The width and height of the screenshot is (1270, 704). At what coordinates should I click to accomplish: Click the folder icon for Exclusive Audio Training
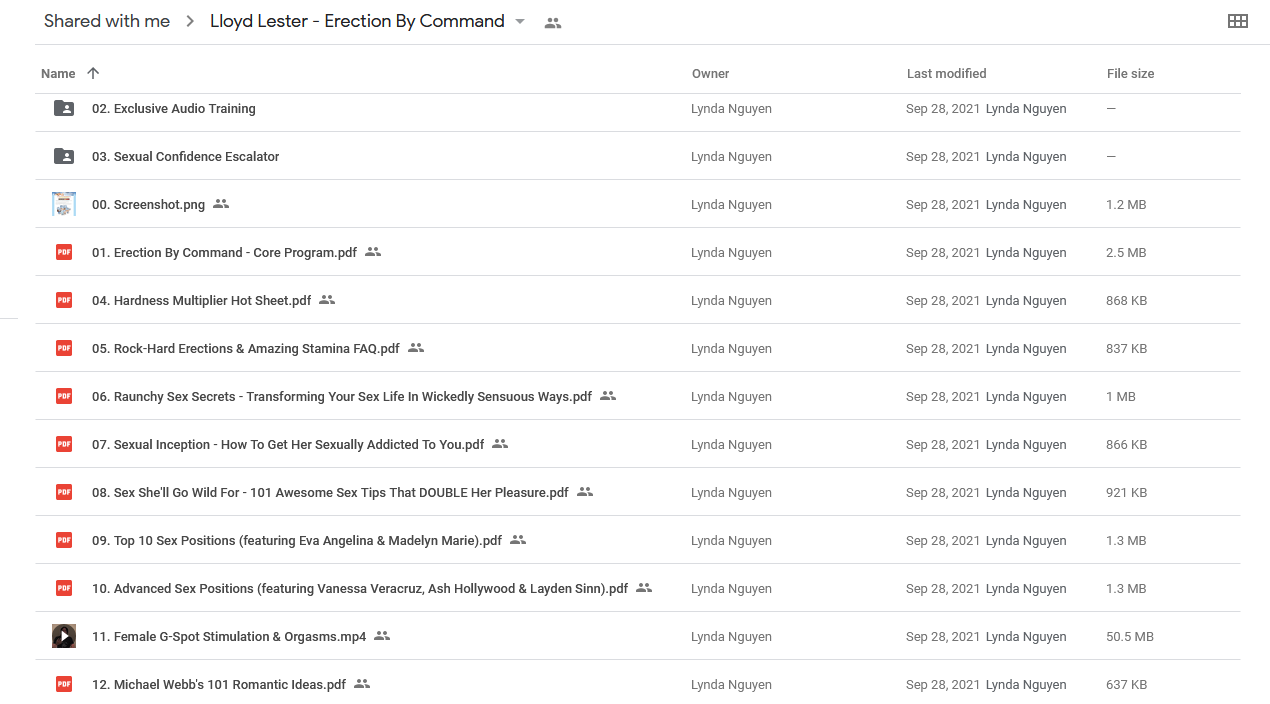point(64,108)
